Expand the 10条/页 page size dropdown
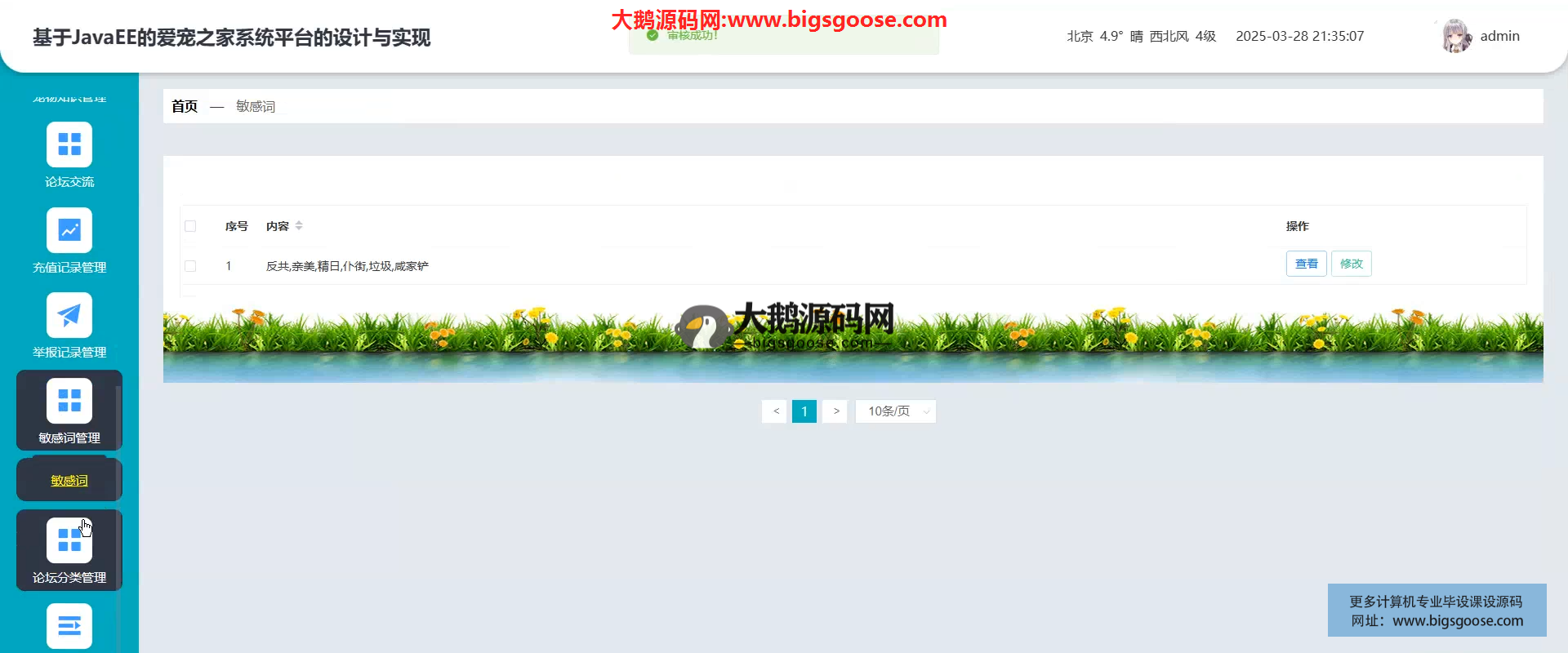Image resolution: width=1568 pixels, height=653 pixels. 895,411
